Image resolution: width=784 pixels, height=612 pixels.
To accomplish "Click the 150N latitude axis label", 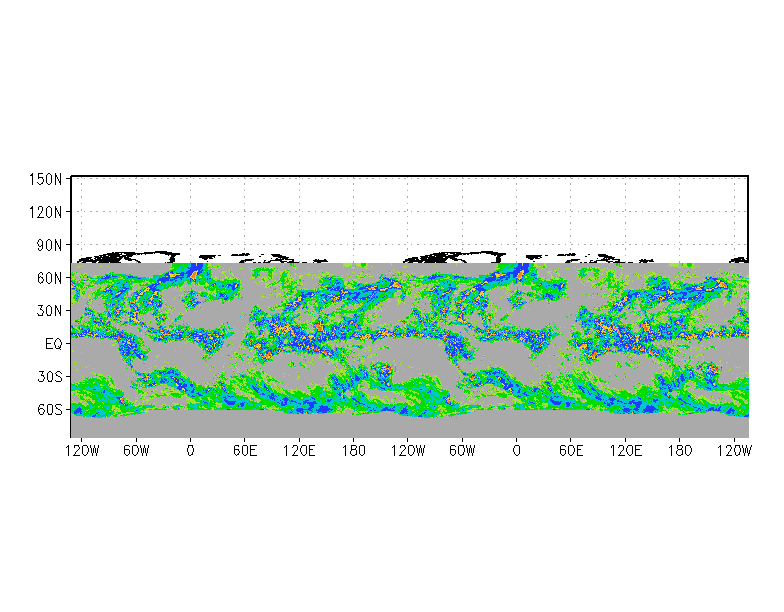I will click(46, 179).
